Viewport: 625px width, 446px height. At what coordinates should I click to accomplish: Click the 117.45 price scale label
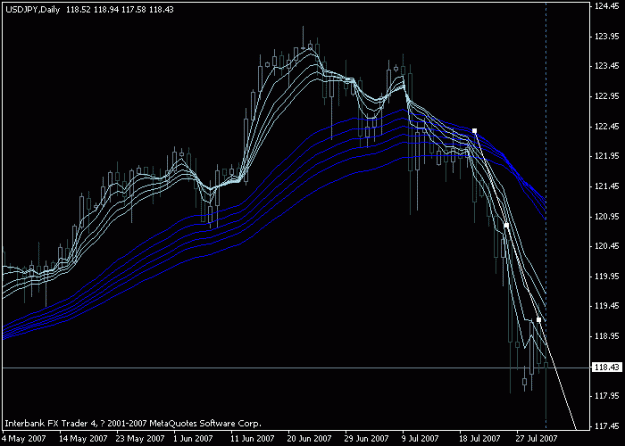click(606, 426)
